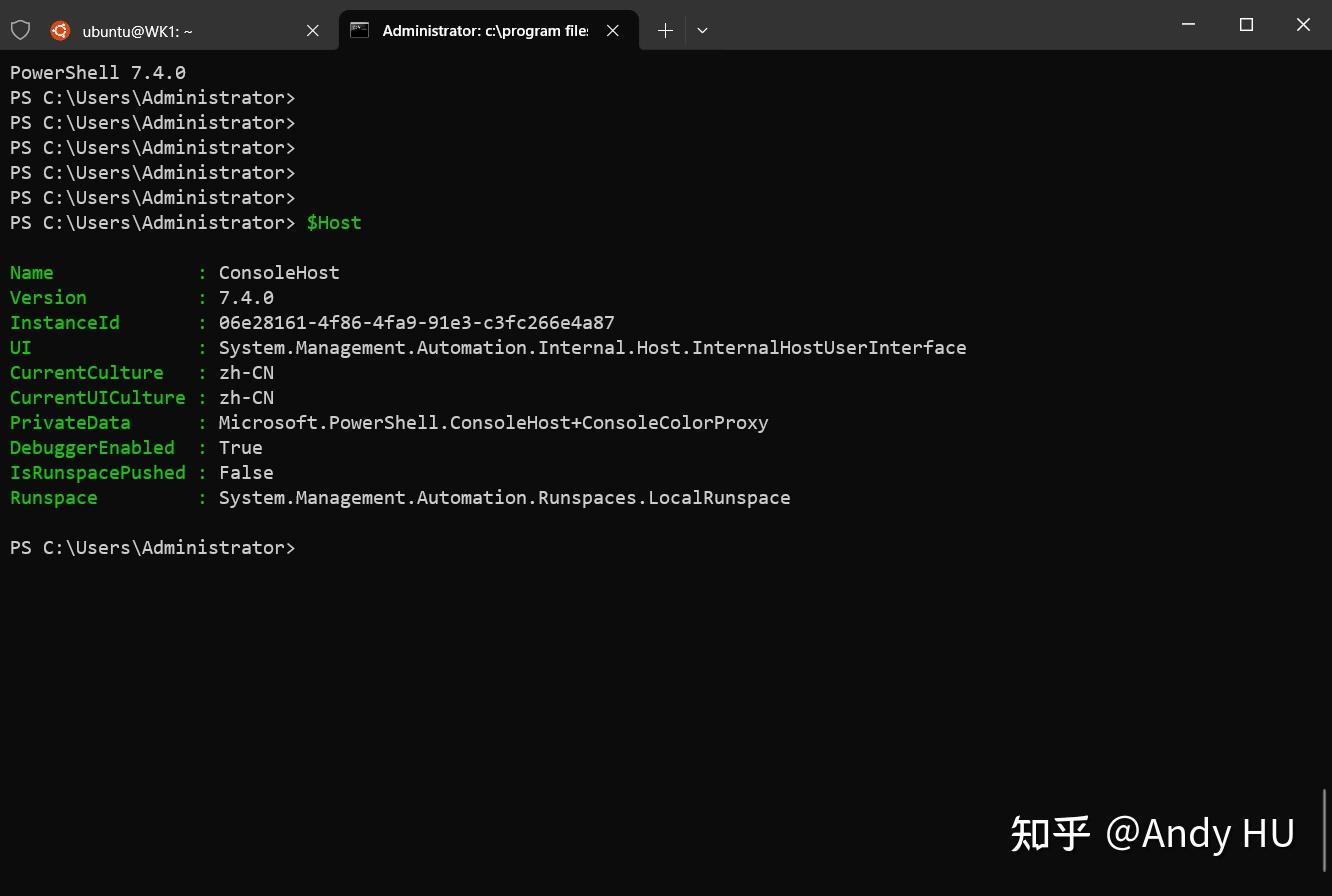Click the shield icon in the title bar

tap(20, 30)
